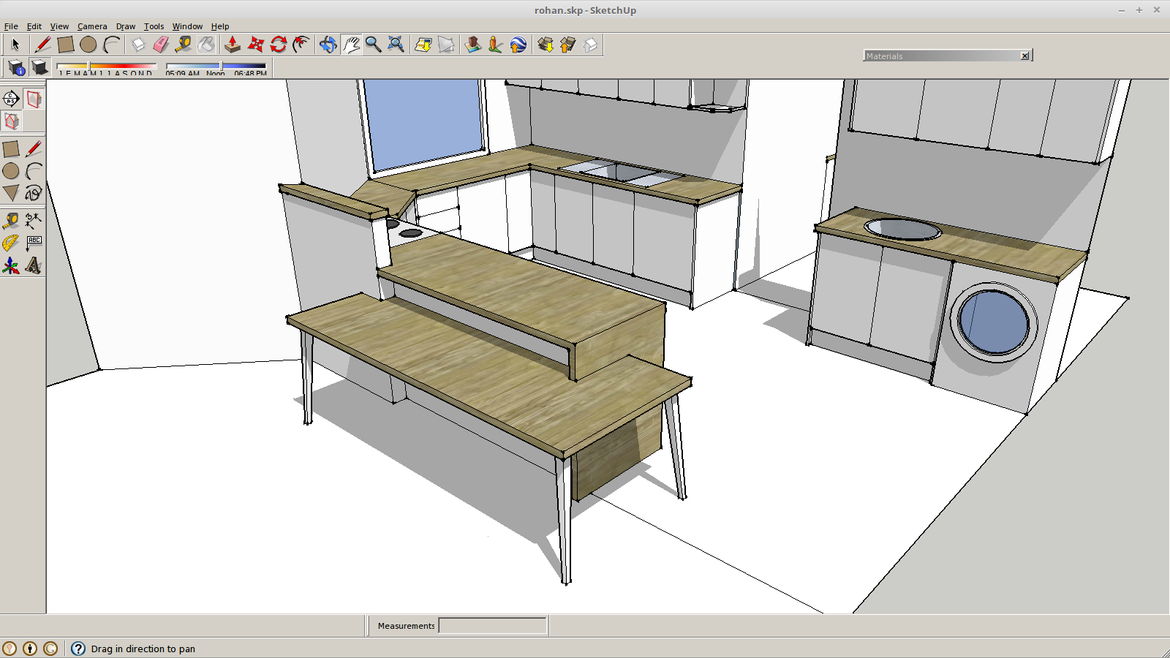Select the Tape Measure tool

185,44
